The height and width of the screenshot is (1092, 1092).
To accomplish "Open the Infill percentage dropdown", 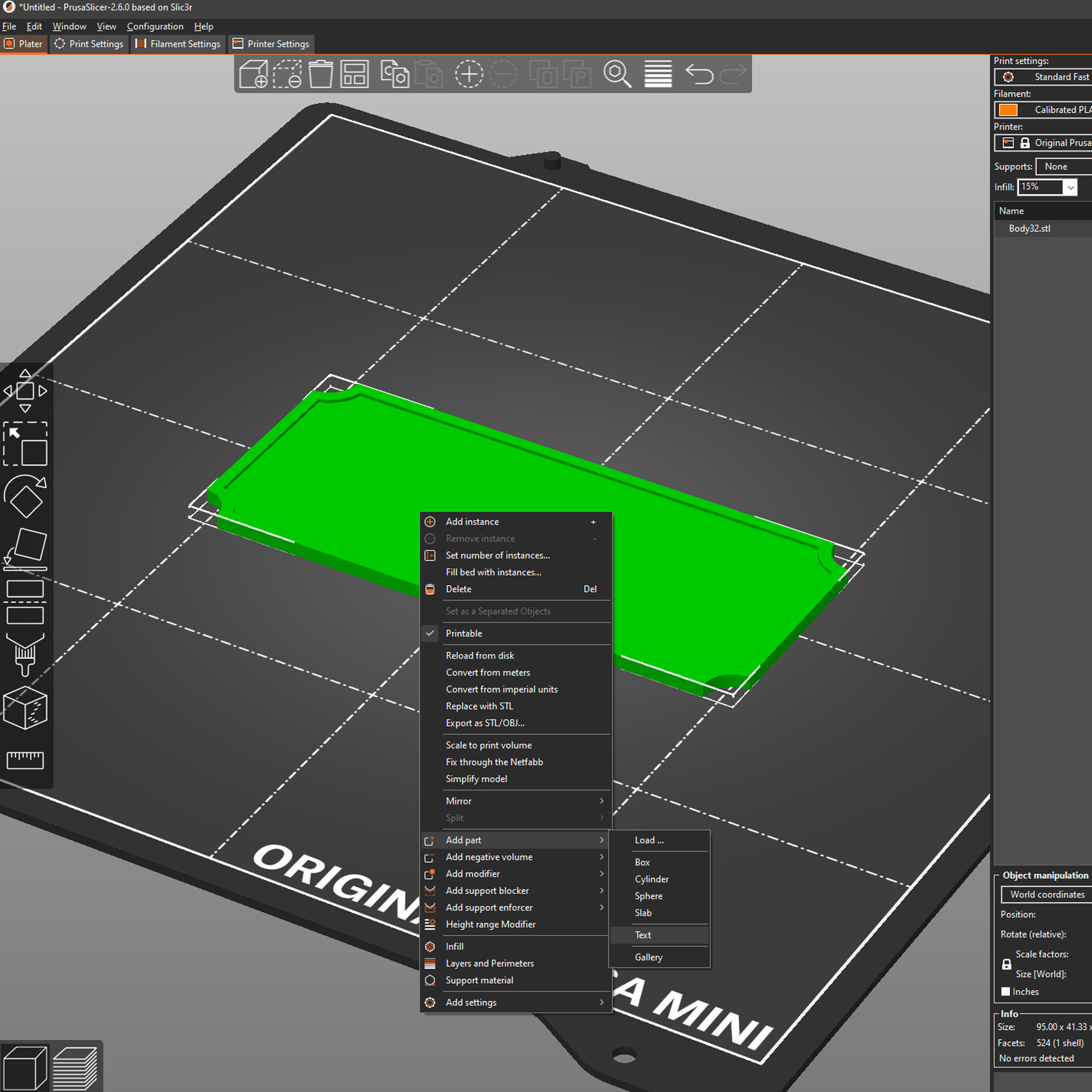I will tap(1071, 187).
